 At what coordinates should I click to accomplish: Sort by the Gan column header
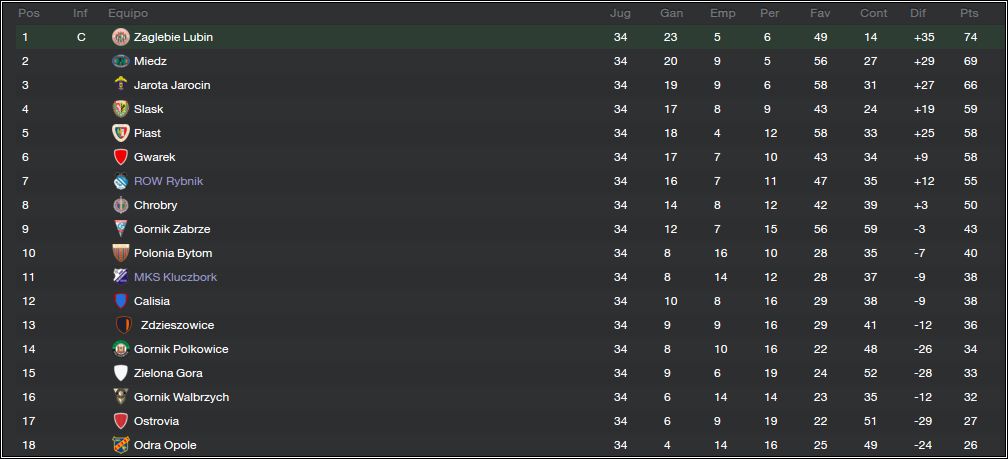tap(671, 13)
